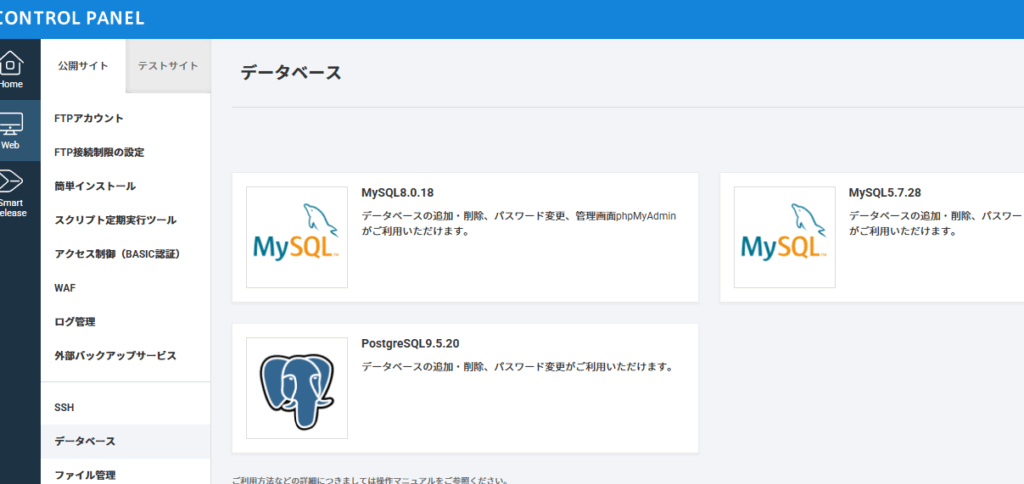Viewport: 1024px width, 484px height.
Task: Click SSH in the side menu
Action: pos(64,408)
